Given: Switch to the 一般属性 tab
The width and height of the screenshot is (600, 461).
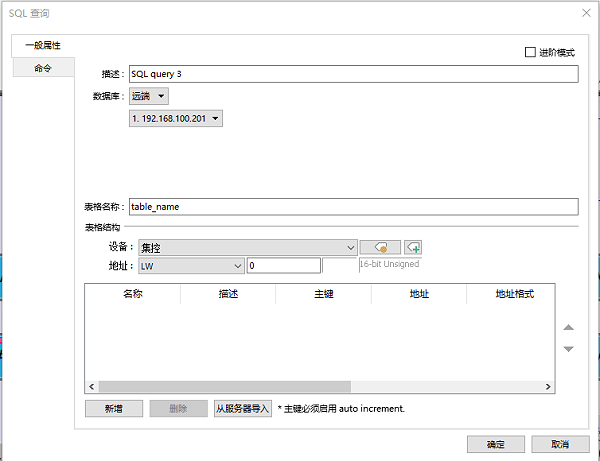Looking at the screenshot, I should (43, 46).
